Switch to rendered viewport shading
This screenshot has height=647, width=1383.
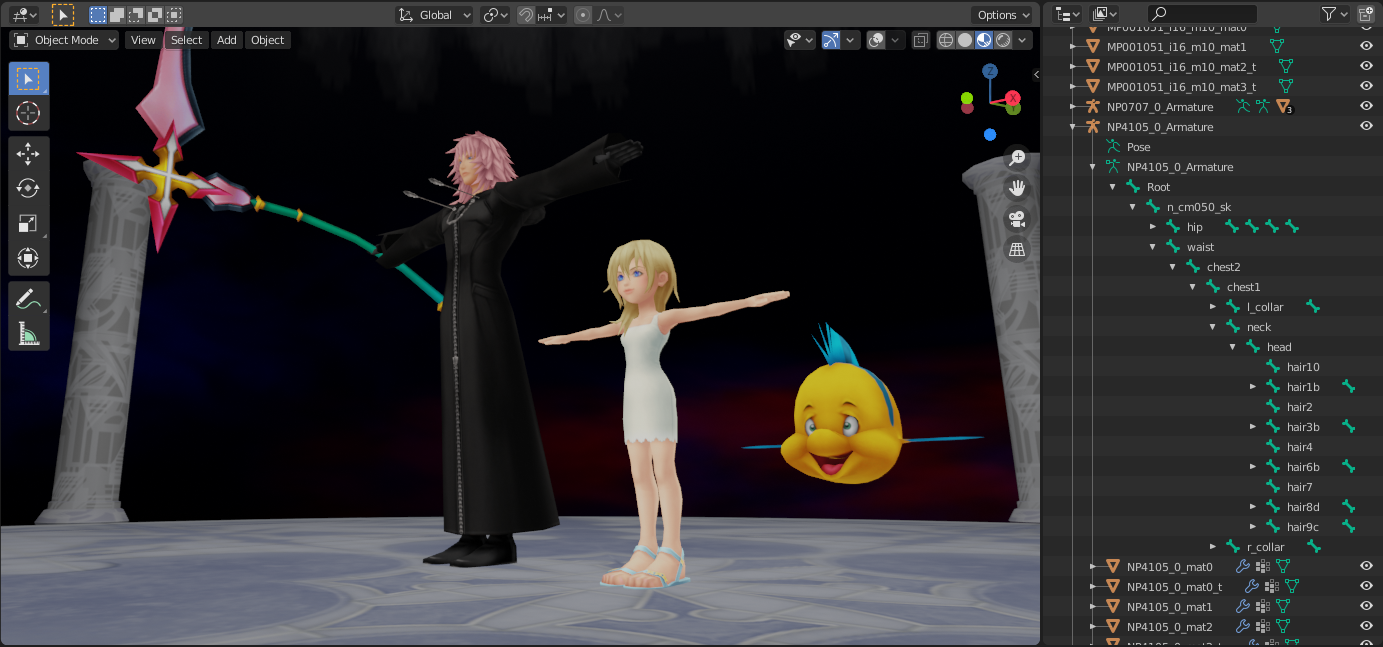[x=1003, y=40]
